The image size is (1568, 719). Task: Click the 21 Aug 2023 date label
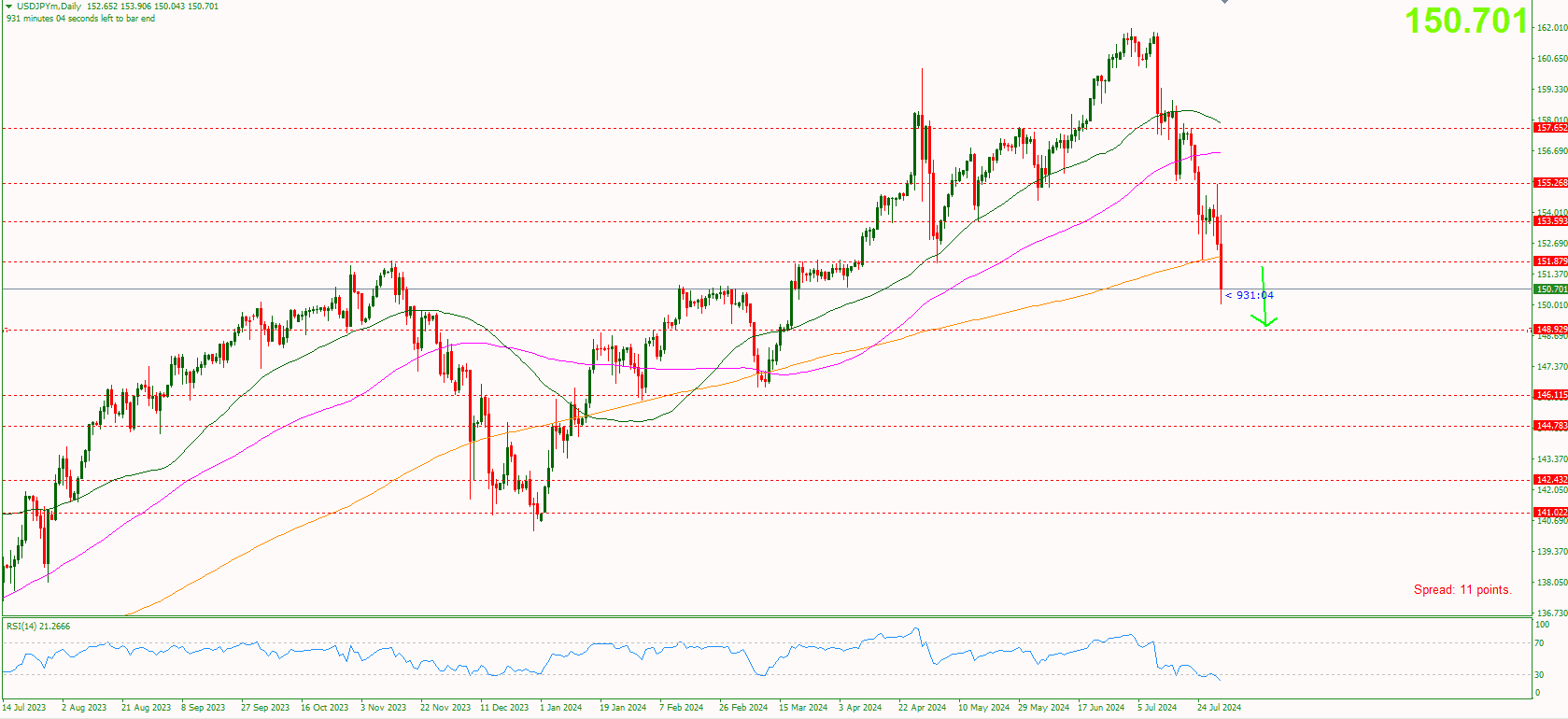click(x=146, y=708)
